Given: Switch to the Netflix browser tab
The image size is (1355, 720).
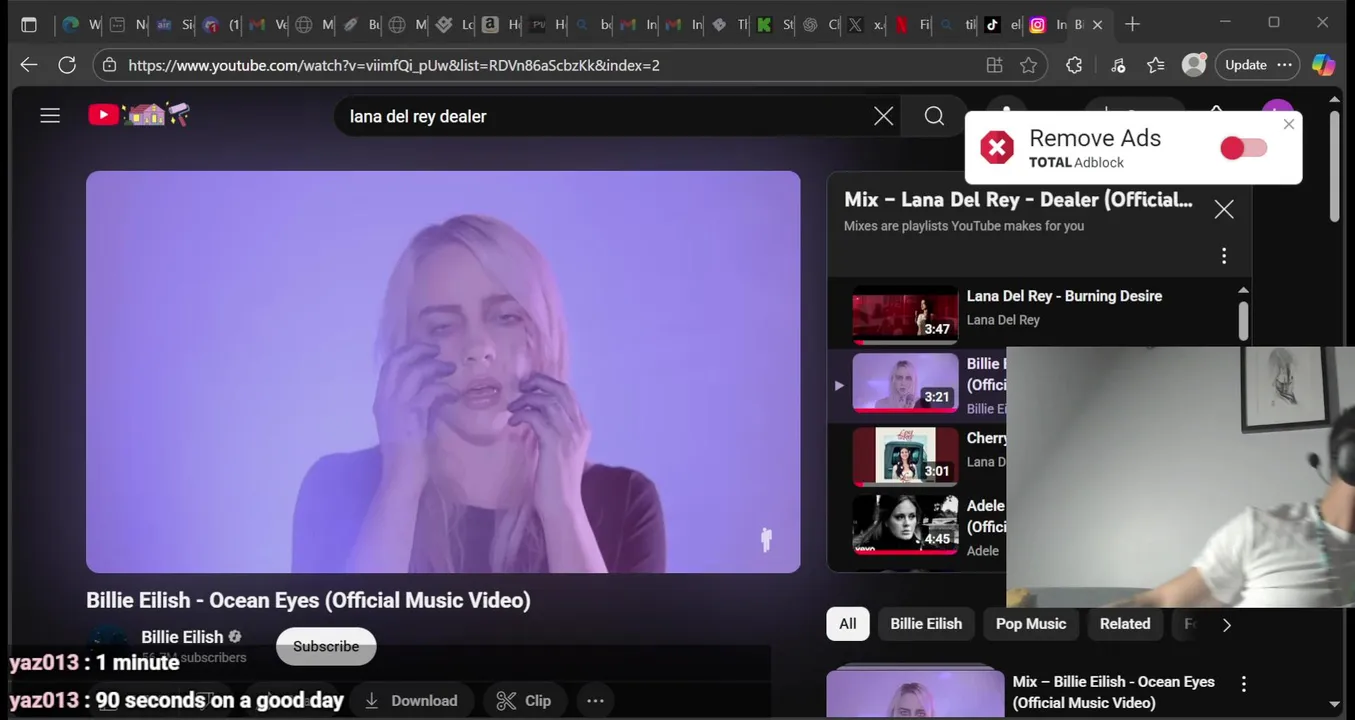Looking at the screenshot, I should [x=910, y=25].
